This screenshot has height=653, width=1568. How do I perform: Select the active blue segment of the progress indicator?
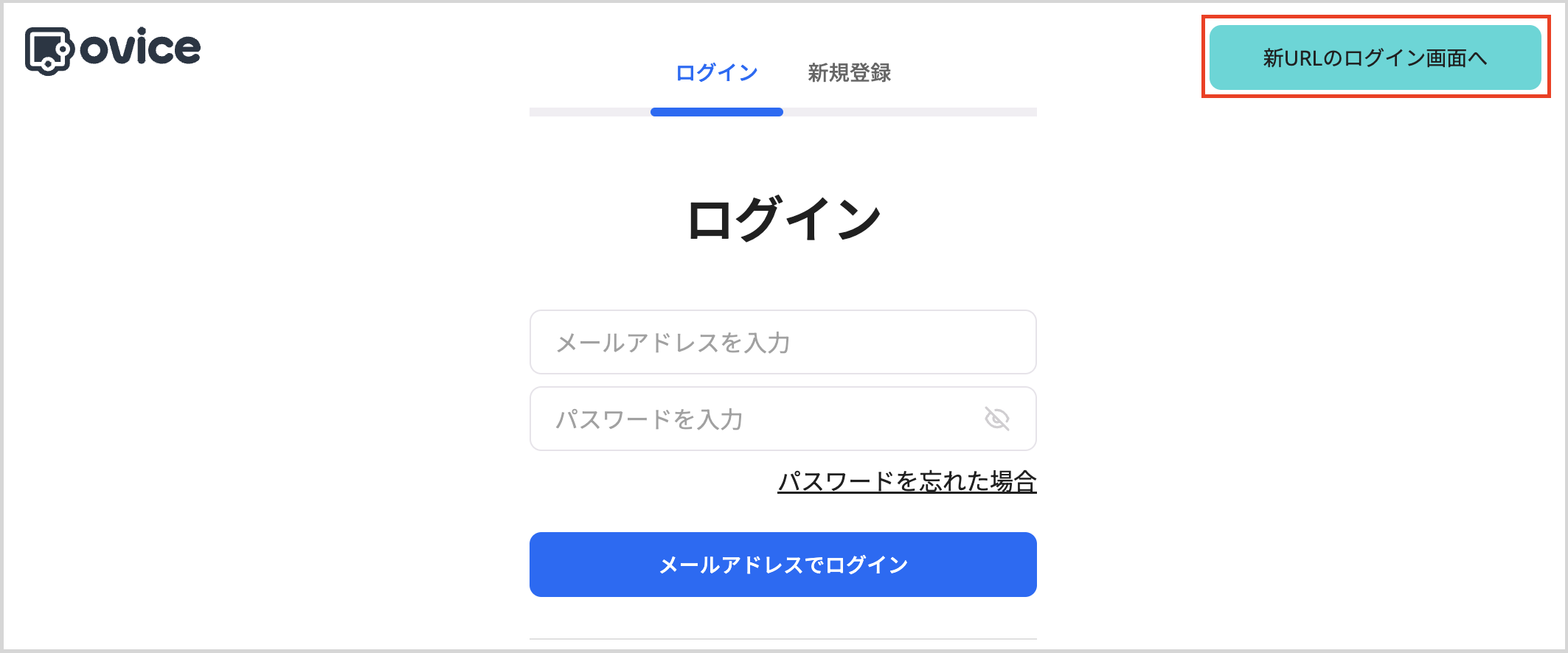tap(716, 112)
